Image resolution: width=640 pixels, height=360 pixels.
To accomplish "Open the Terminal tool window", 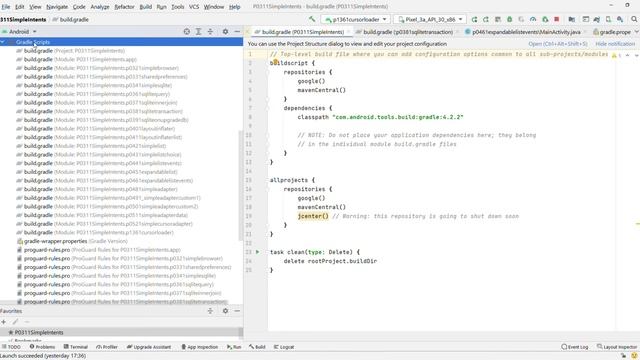I will pos(76,347).
